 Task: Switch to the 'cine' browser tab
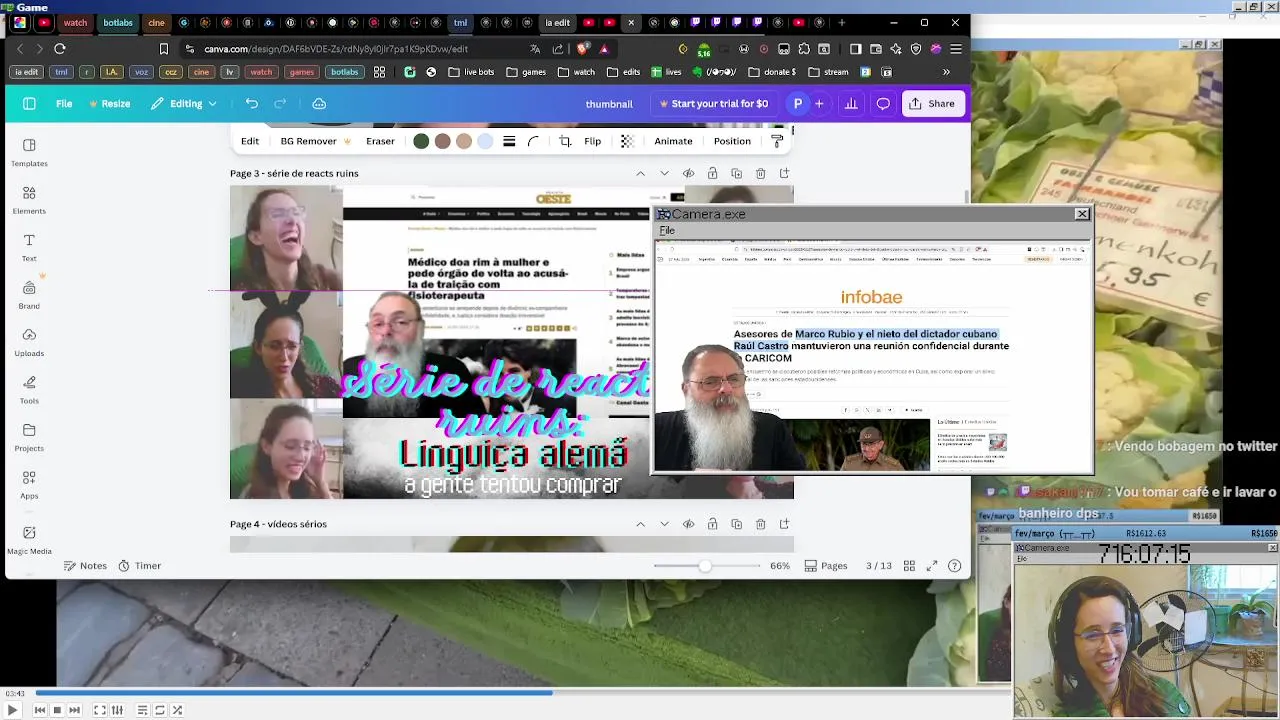click(x=156, y=22)
